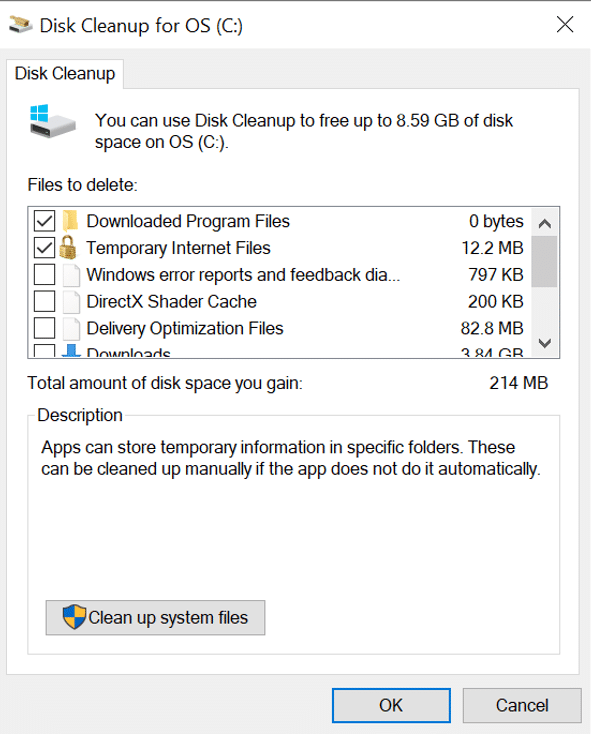The width and height of the screenshot is (591, 734).
Task: Click the file icon for Delivery Optimization Files
Action: (x=71, y=328)
